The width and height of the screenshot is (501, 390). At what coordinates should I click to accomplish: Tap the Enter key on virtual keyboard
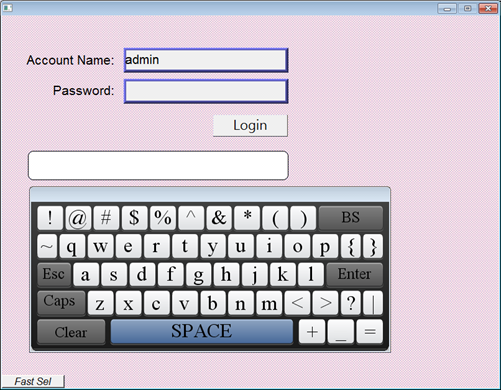(354, 274)
